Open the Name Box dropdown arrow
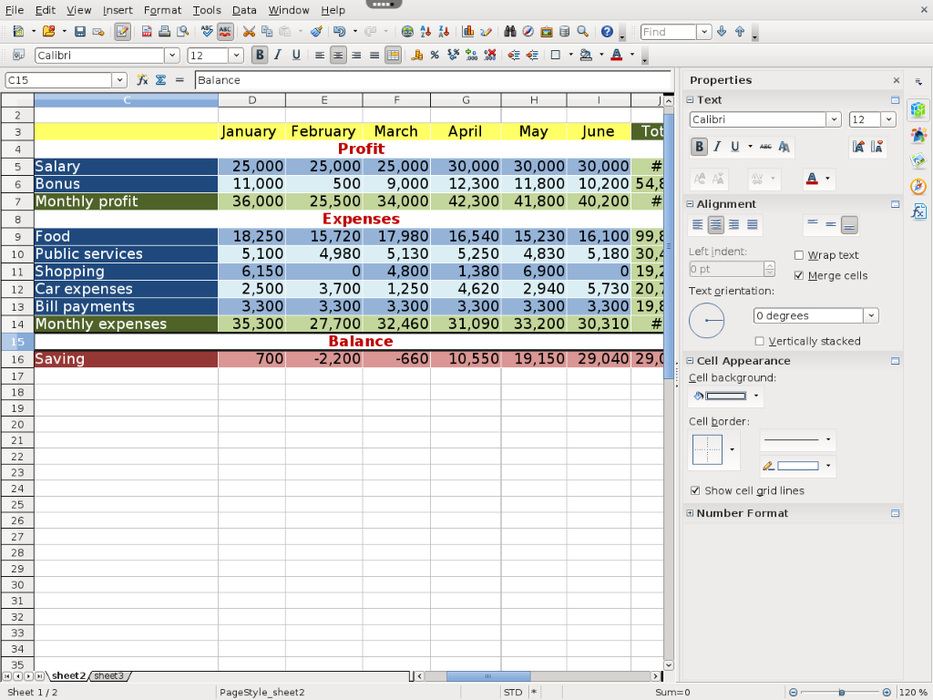This screenshot has width=933, height=700. pos(119,80)
